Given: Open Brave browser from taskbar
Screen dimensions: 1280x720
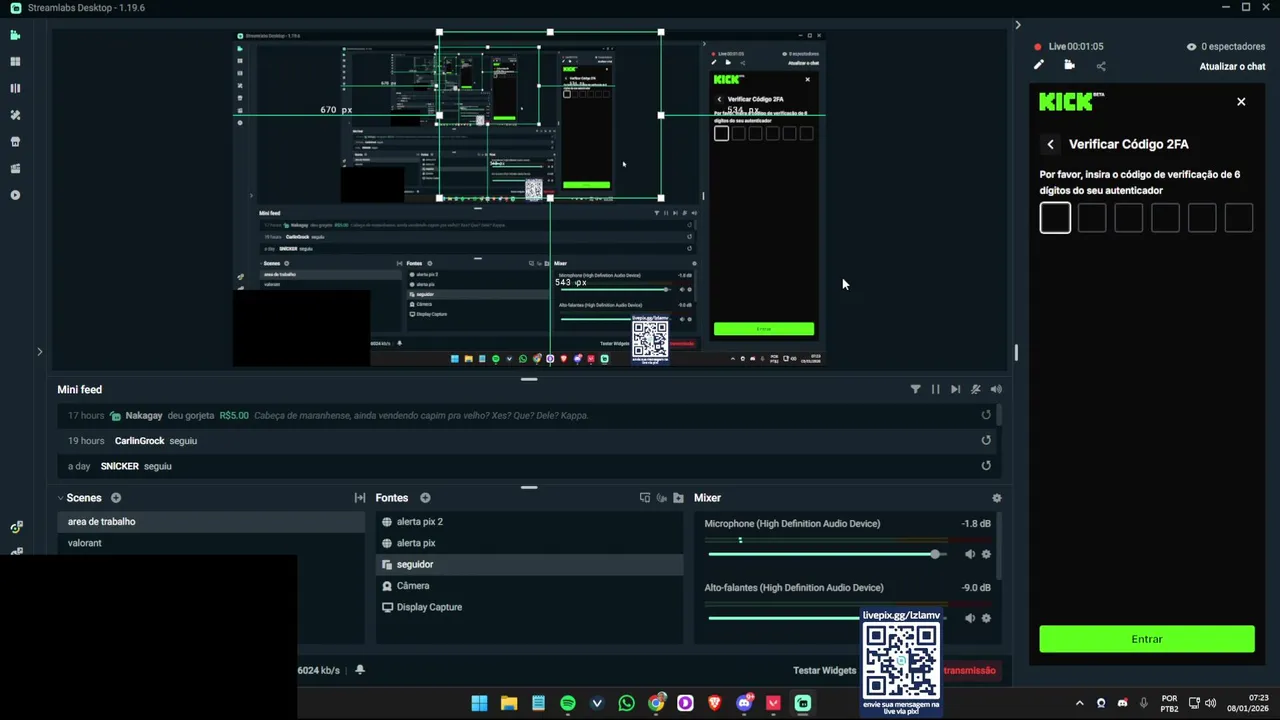Looking at the screenshot, I should (x=714, y=703).
